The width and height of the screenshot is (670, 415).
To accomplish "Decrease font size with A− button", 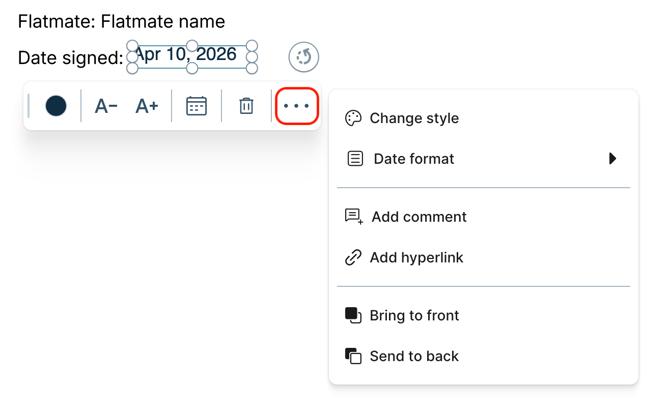I will click(106, 106).
